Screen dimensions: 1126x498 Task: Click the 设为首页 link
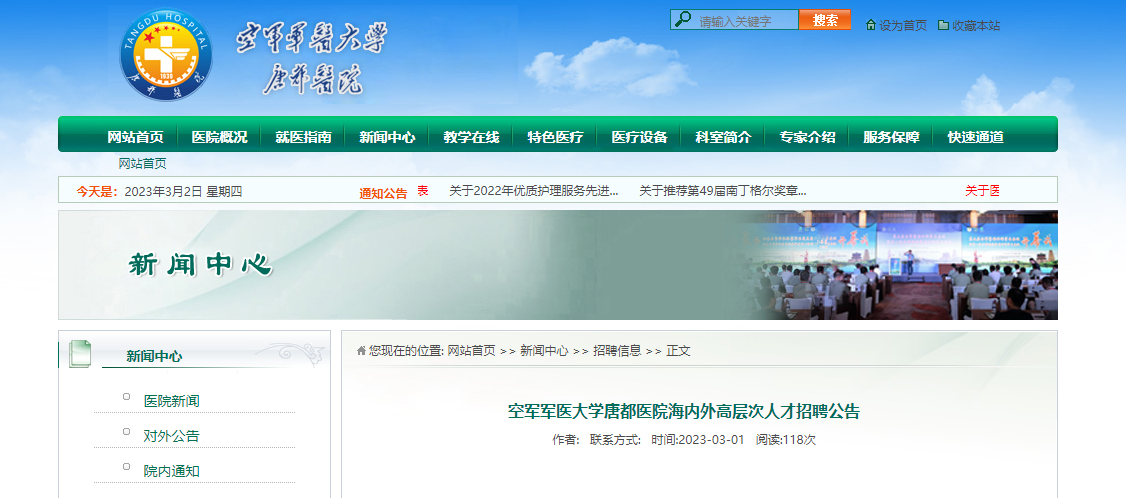903,26
